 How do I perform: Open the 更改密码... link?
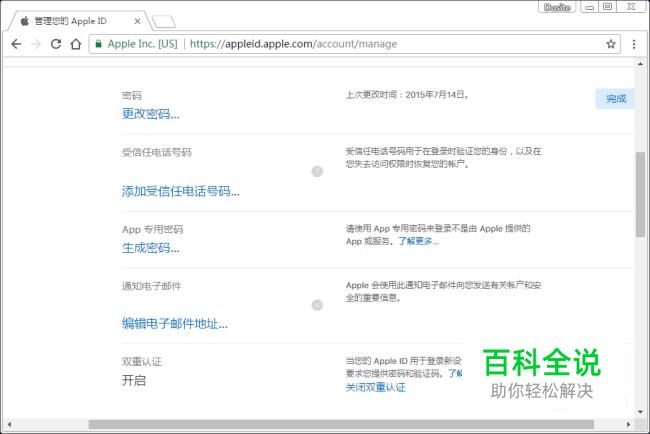[151, 114]
